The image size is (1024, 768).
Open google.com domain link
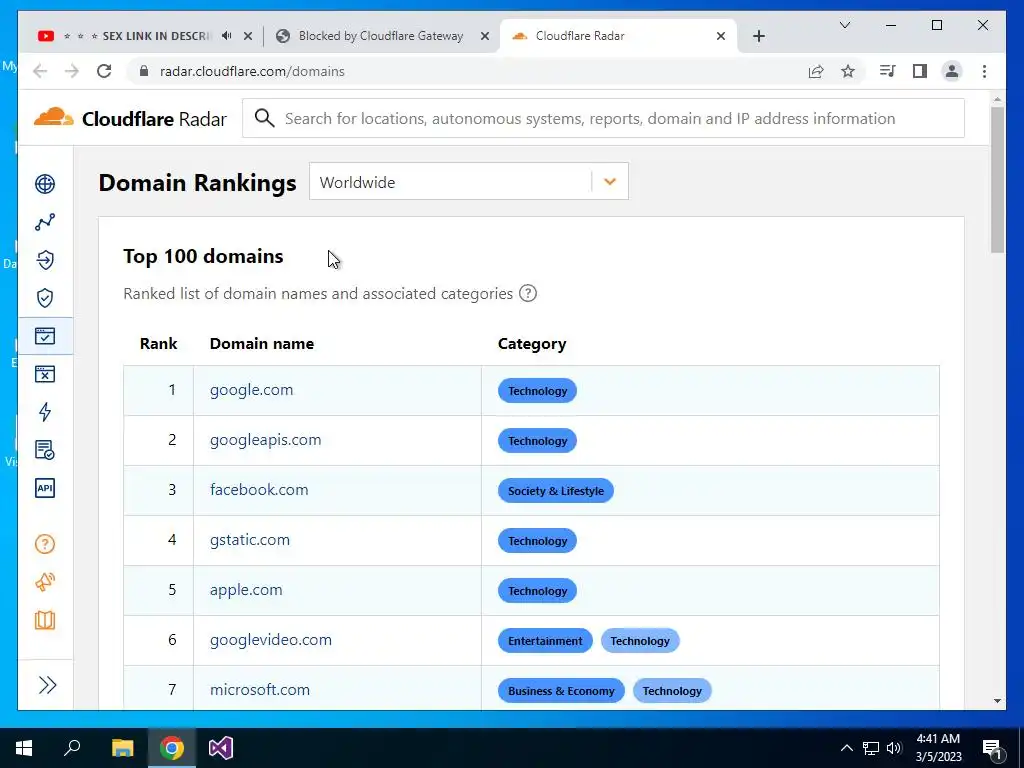click(x=251, y=390)
